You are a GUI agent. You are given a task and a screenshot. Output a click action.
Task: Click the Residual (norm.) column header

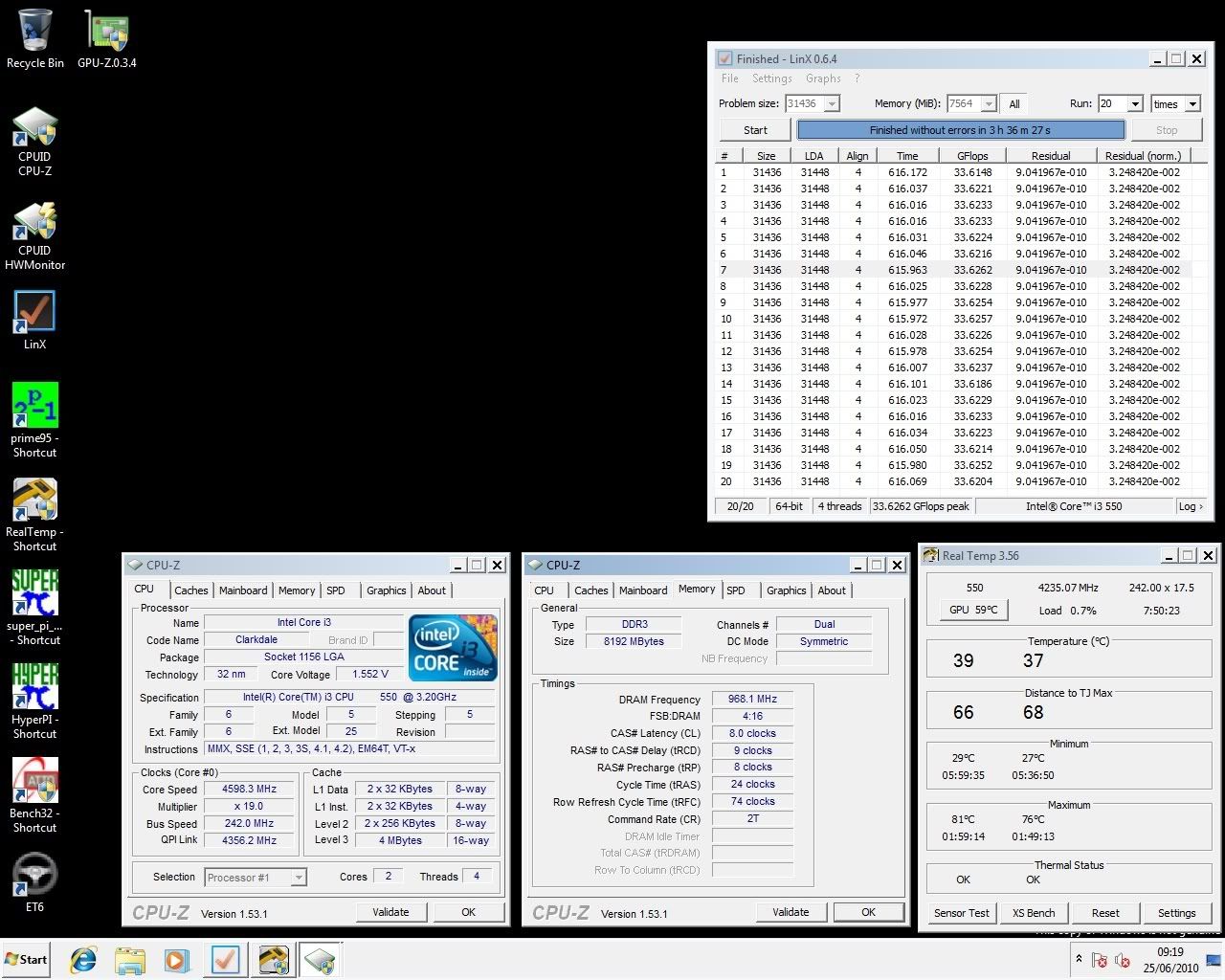tap(1144, 156)
